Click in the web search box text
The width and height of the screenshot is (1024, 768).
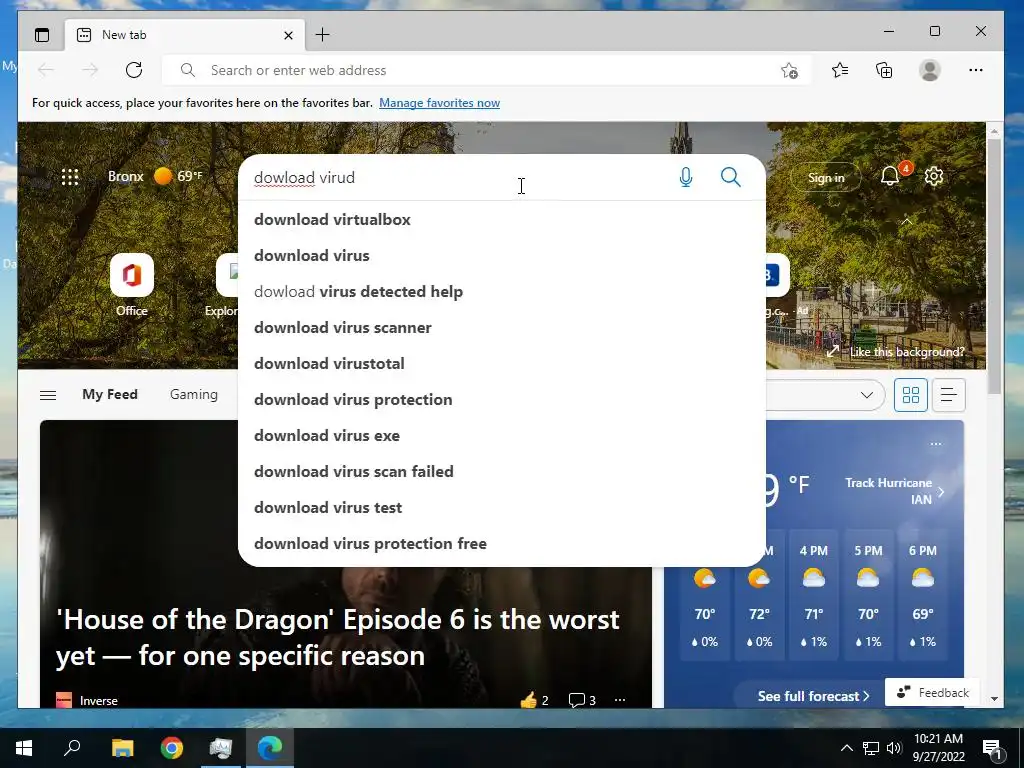click(x=304, y=178)
